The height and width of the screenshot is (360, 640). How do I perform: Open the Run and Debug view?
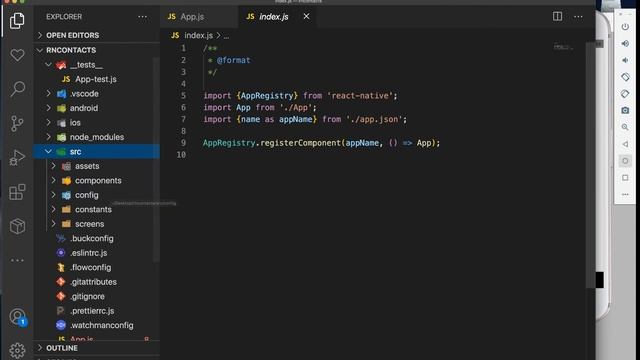click(17, 158)
